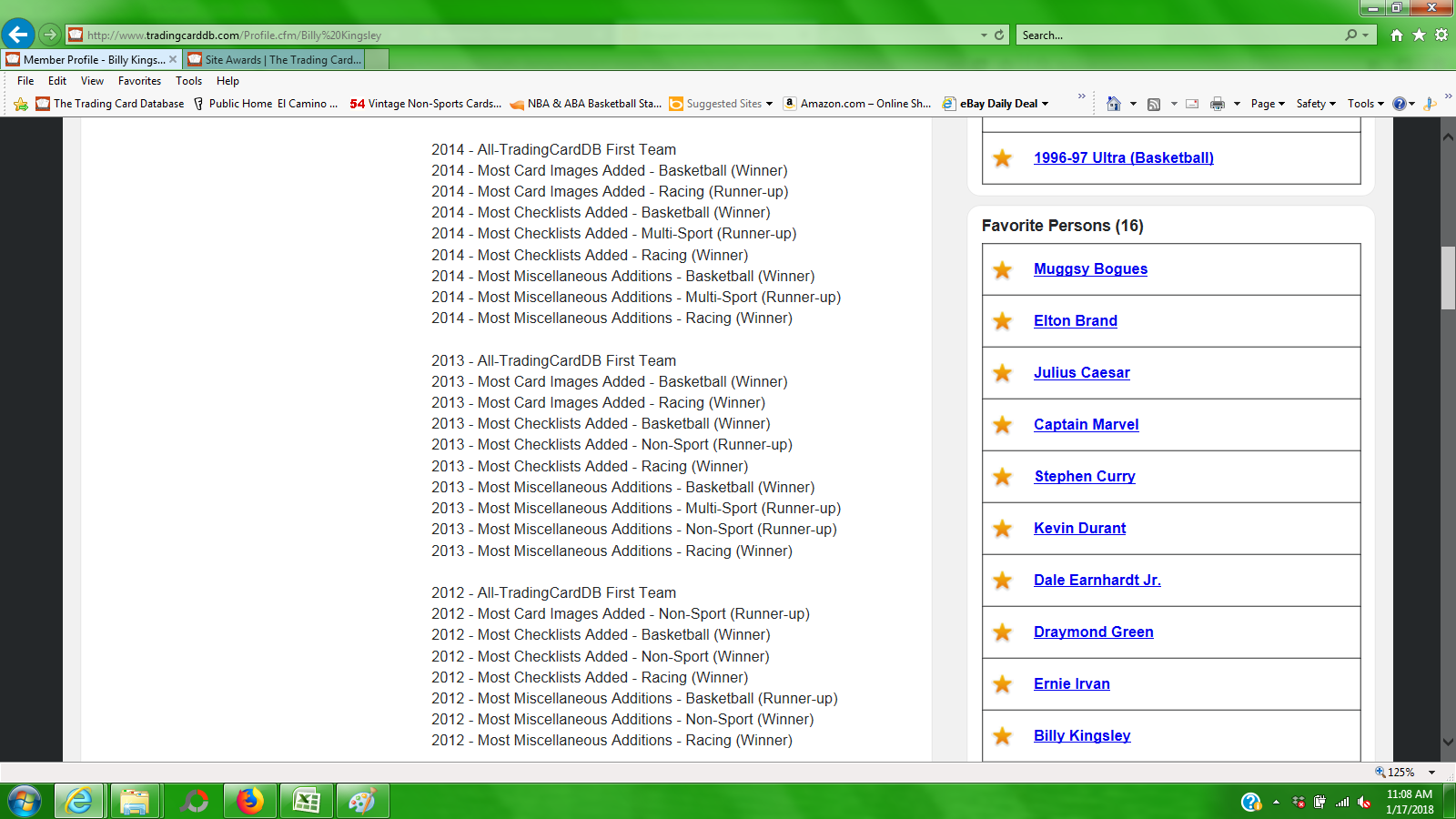This screenshot has height=819, width=1456.
Task: Open the Amazon.com favorites bar link
Action: point(856,104)
